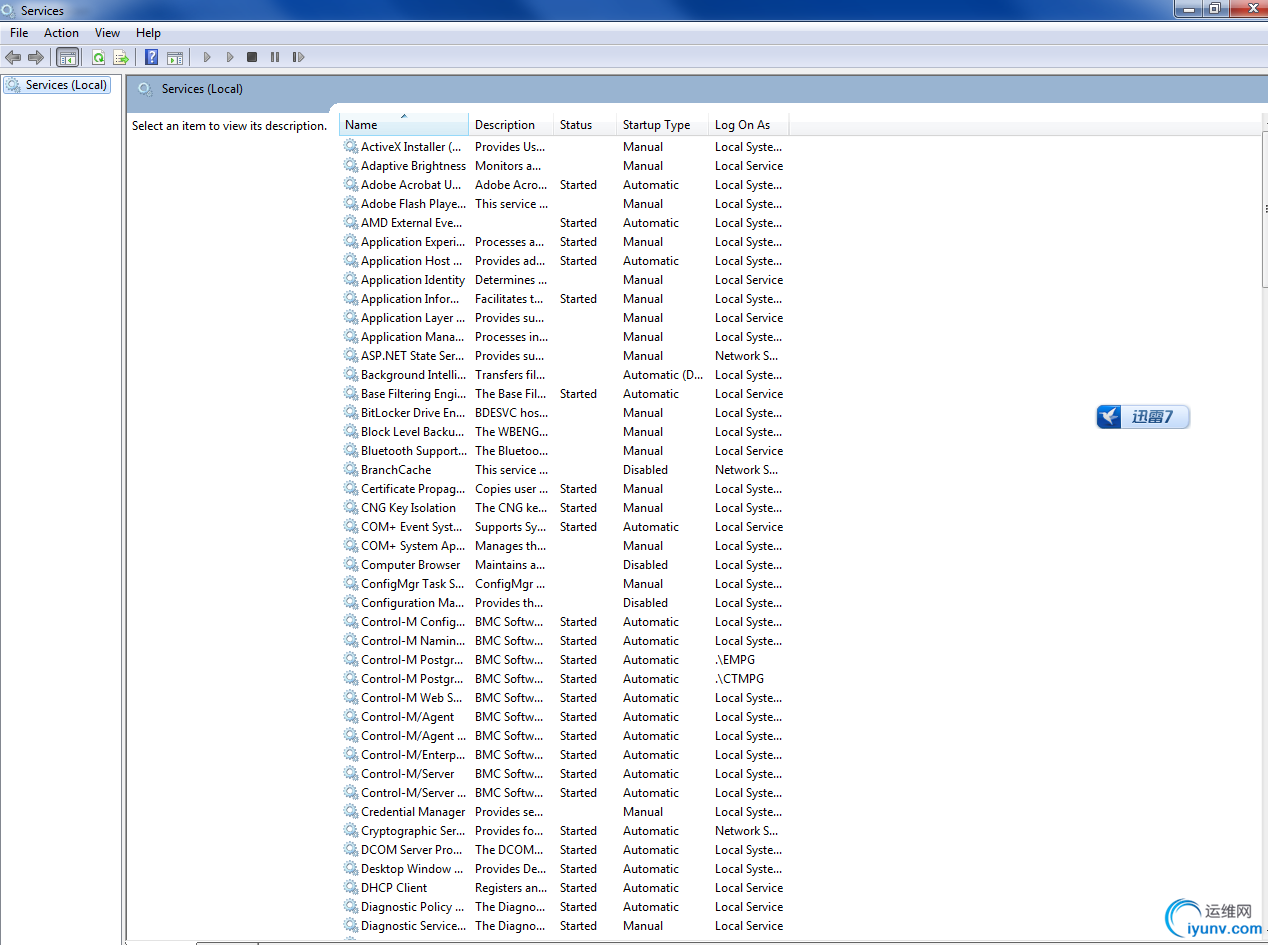Select the Configuration Manager service name

click(x=413, y=602)
